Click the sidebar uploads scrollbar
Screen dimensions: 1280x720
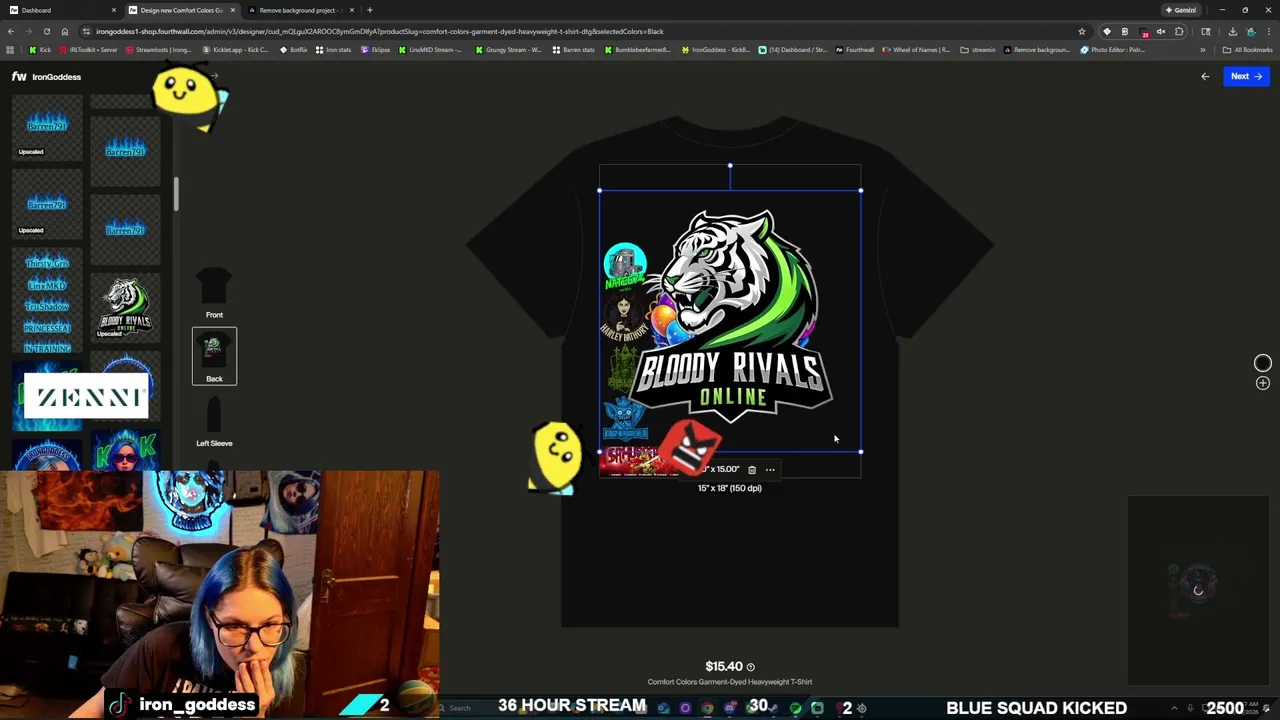click(x=176, y=194)
